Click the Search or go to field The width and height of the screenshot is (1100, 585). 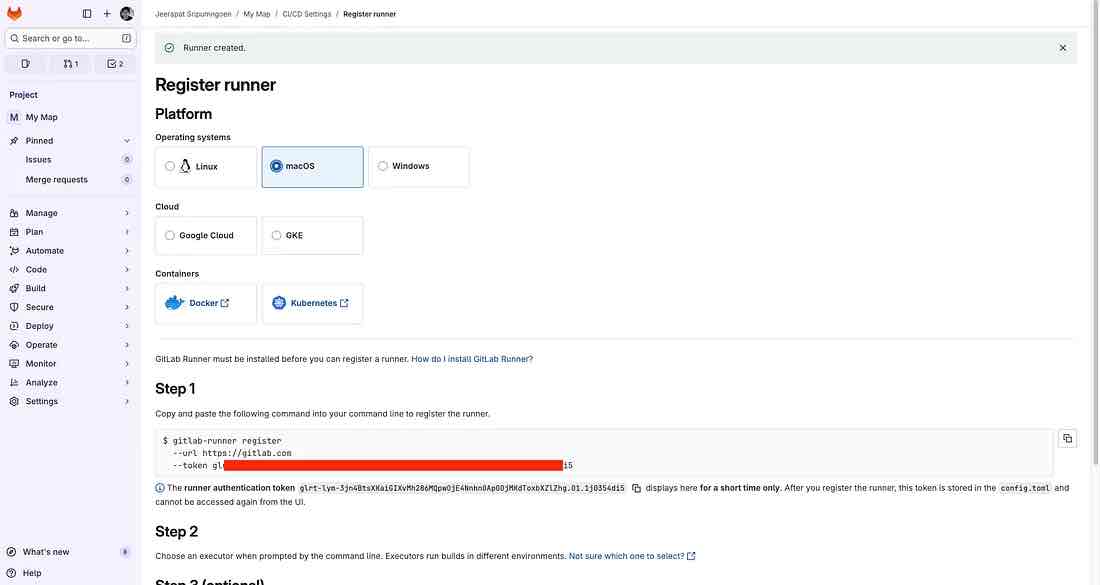pos(70,39)
